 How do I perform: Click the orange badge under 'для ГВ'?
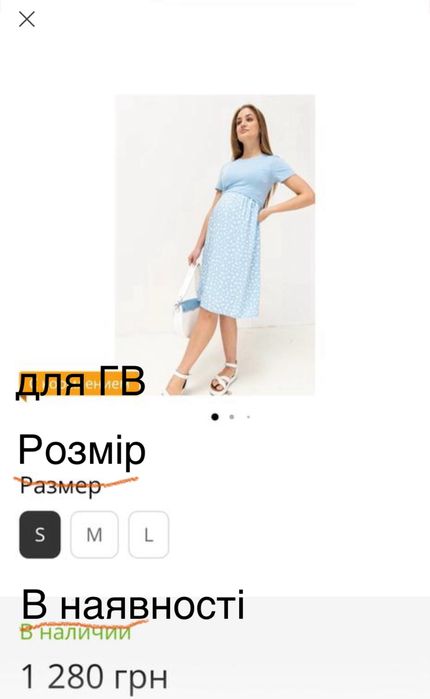click(69, 384)
